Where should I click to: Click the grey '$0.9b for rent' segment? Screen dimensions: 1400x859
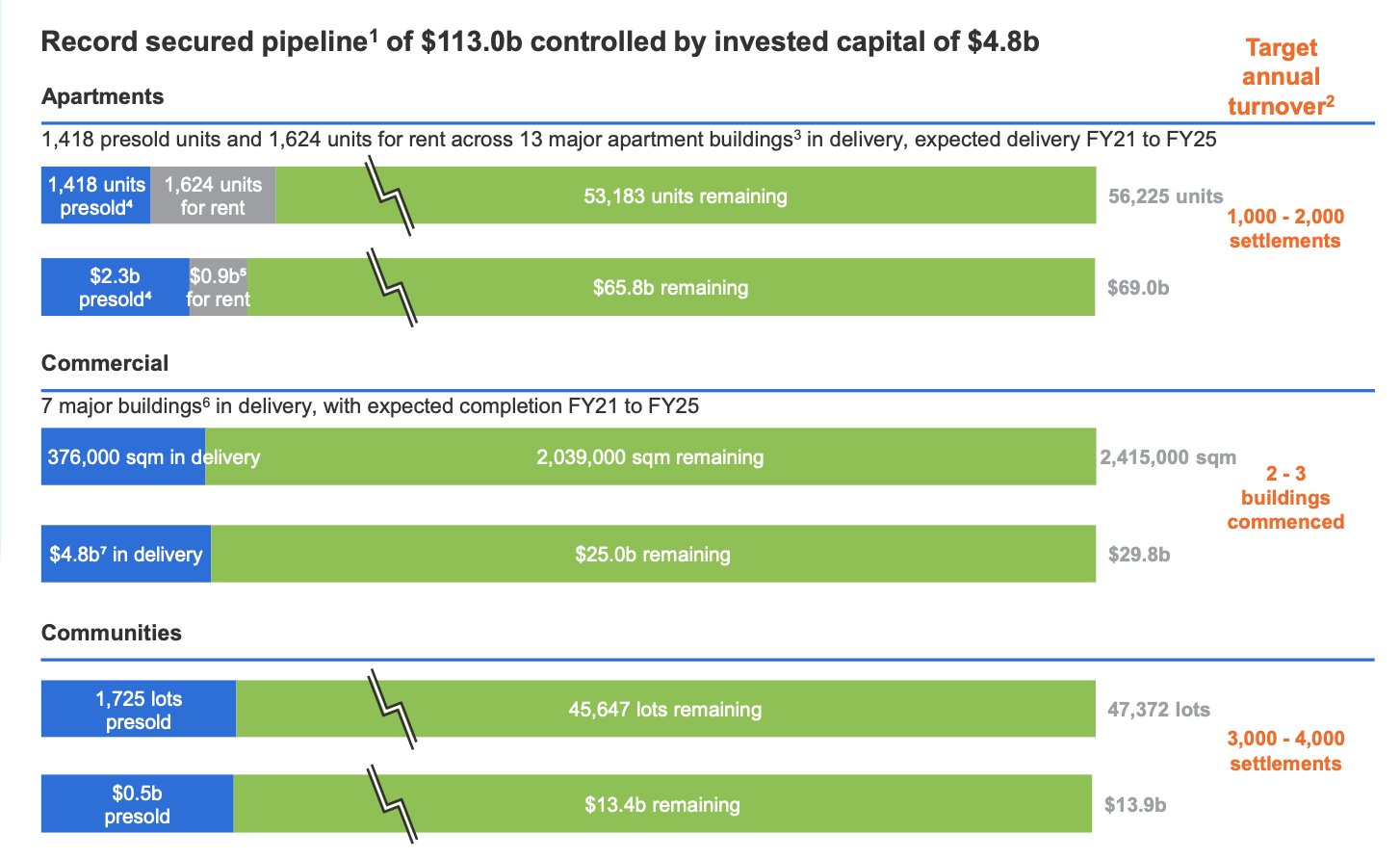[219, 287]
